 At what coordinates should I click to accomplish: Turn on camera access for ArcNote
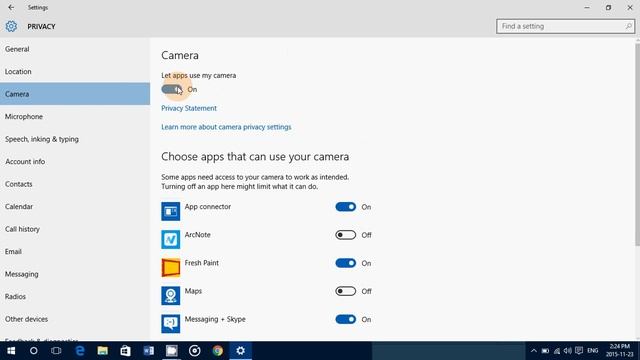click(346, 235)
